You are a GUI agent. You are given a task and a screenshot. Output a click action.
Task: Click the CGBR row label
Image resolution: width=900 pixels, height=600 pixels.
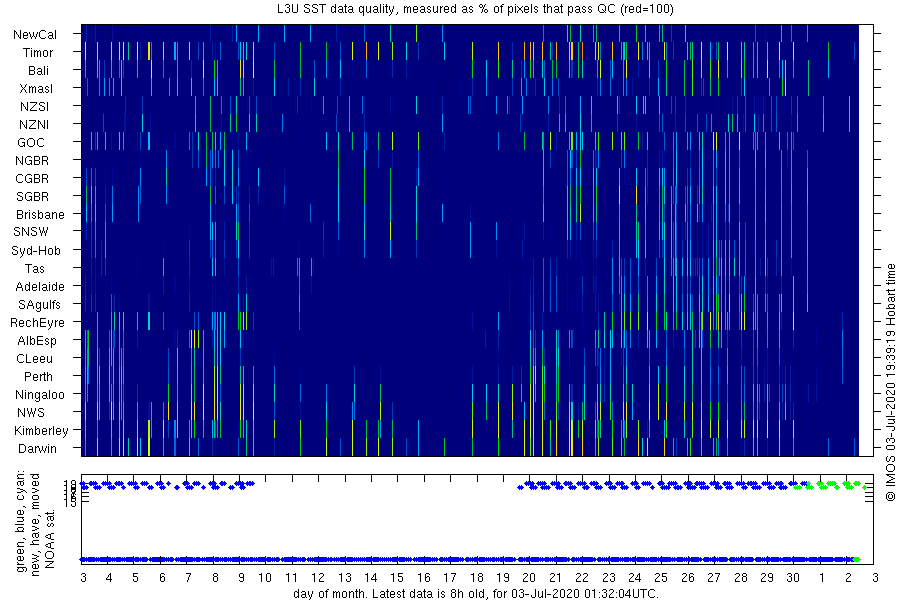click(x=32, y=179)
